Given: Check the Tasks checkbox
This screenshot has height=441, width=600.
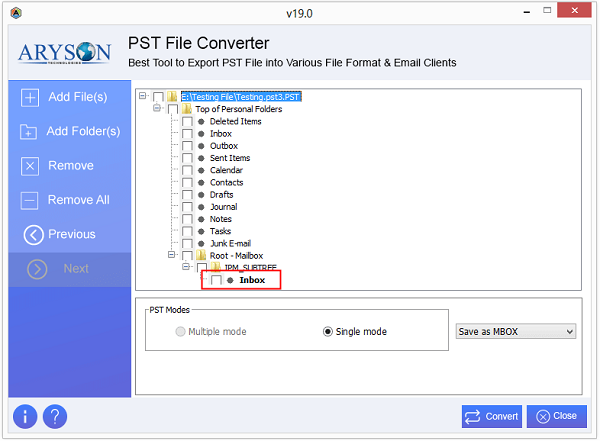Looking at the screenshot, I should [187, 231].
